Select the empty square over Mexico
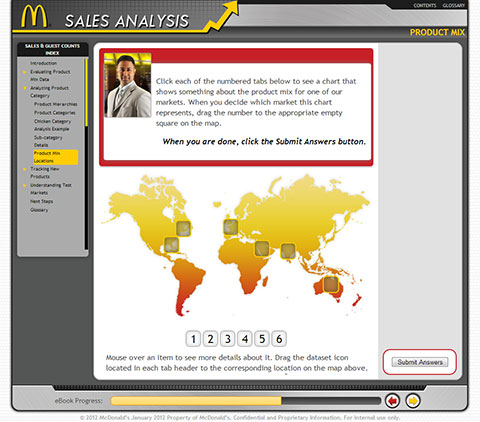This screenshot has height=422, width=480. coord(172,245)
